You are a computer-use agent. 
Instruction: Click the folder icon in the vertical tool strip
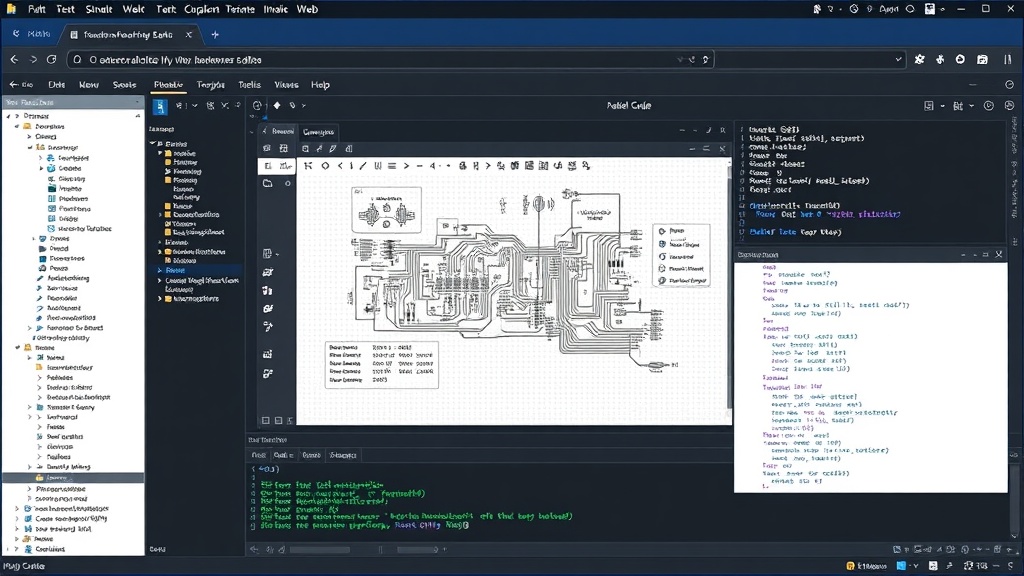[x=268, y=184]
